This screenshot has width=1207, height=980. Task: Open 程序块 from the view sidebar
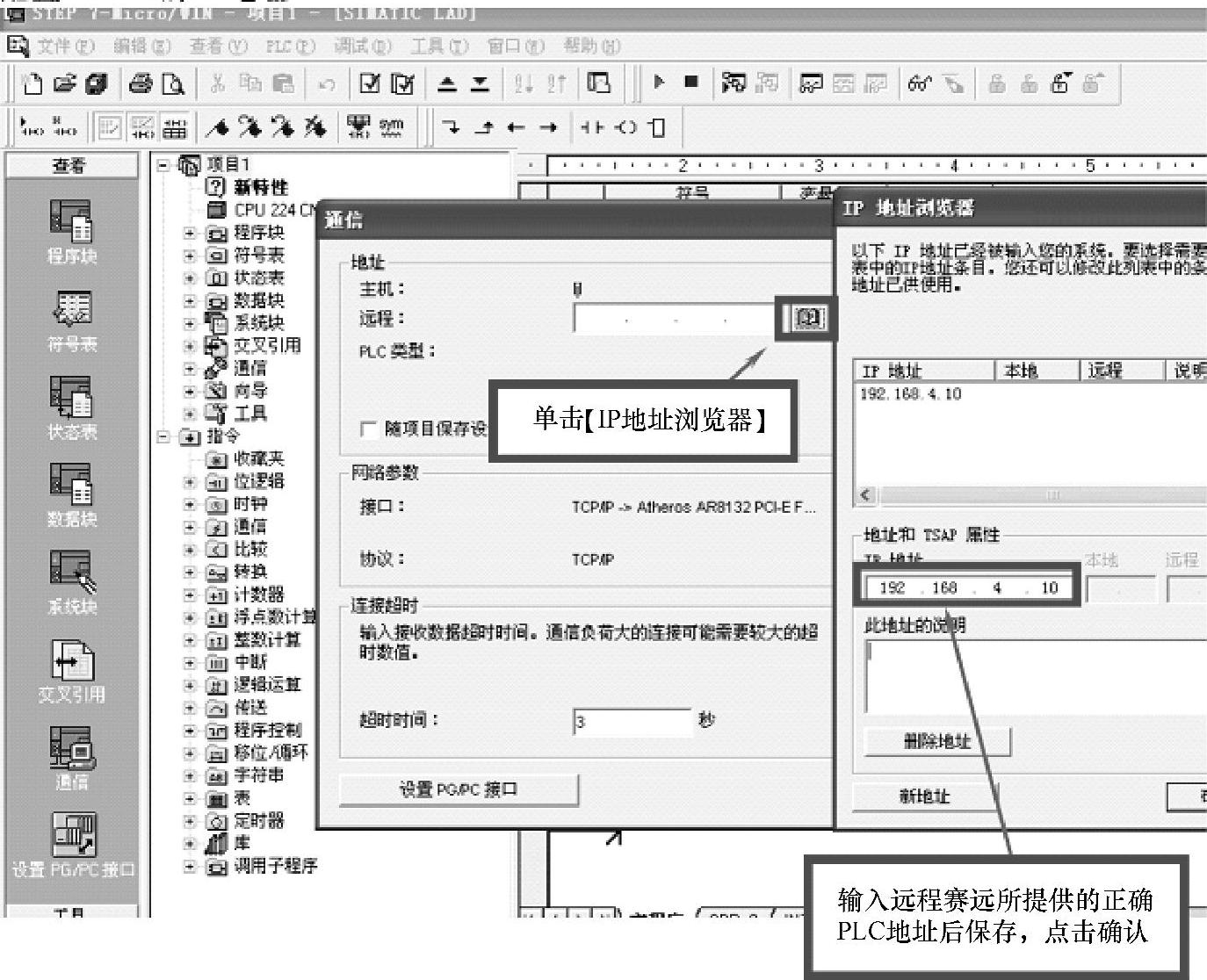click(71, 232)
